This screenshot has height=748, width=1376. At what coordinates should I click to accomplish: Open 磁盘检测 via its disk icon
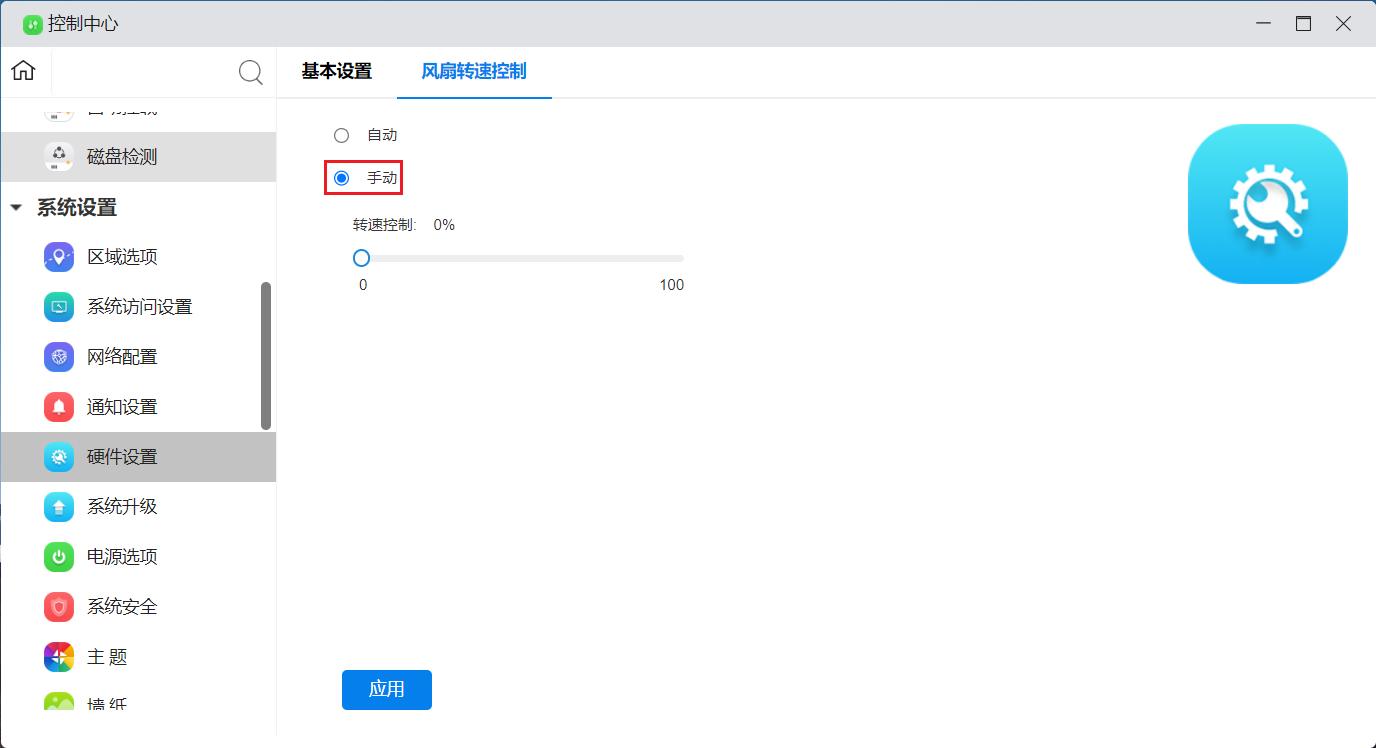pos(59,157)
